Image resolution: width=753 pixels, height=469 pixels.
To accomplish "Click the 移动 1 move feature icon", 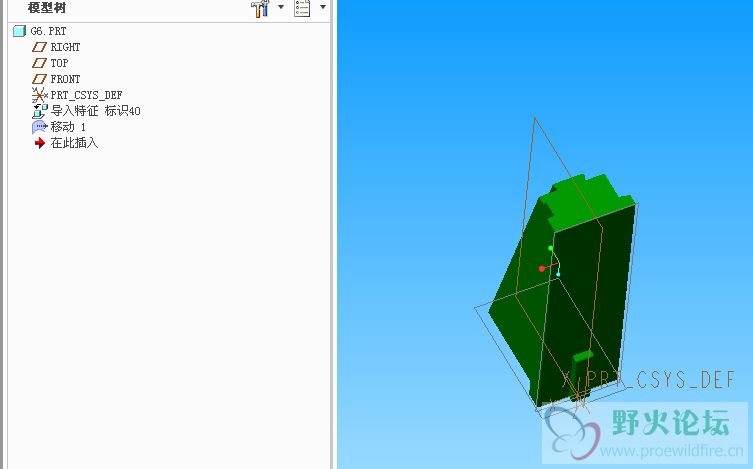I will [x=39, y=127].
